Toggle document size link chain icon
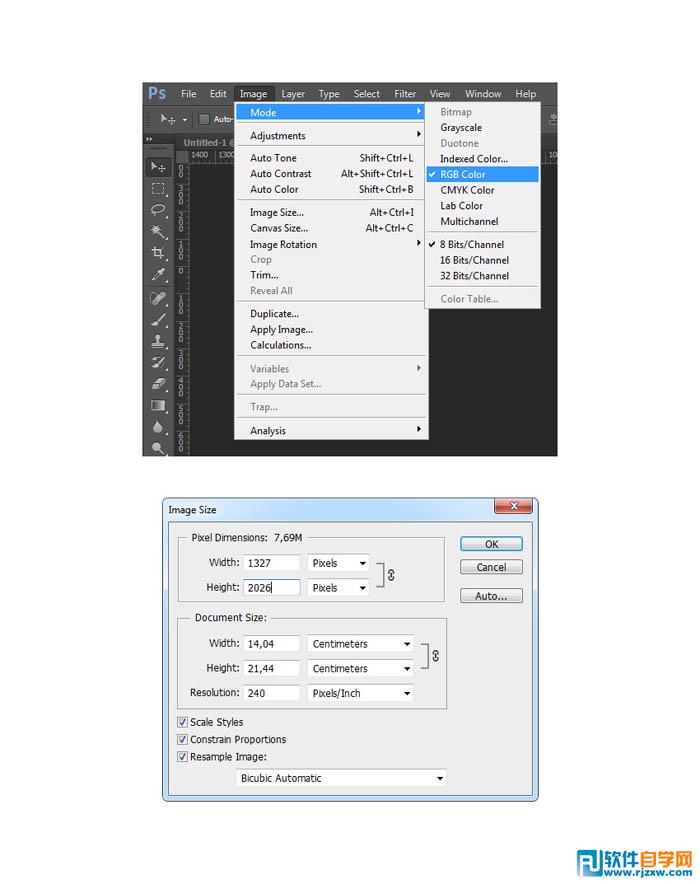Viewport: 700px width, 884px height. 436,656
